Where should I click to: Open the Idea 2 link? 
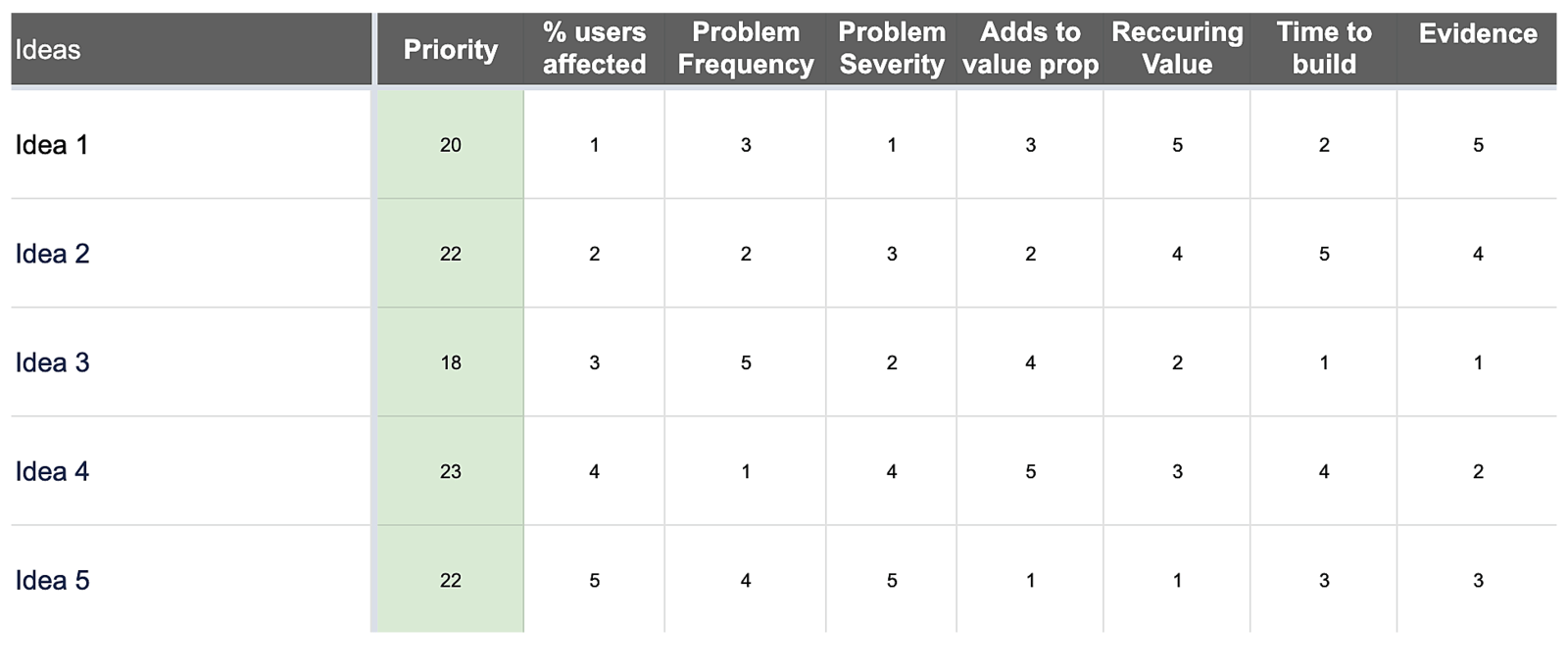(53, 254)
